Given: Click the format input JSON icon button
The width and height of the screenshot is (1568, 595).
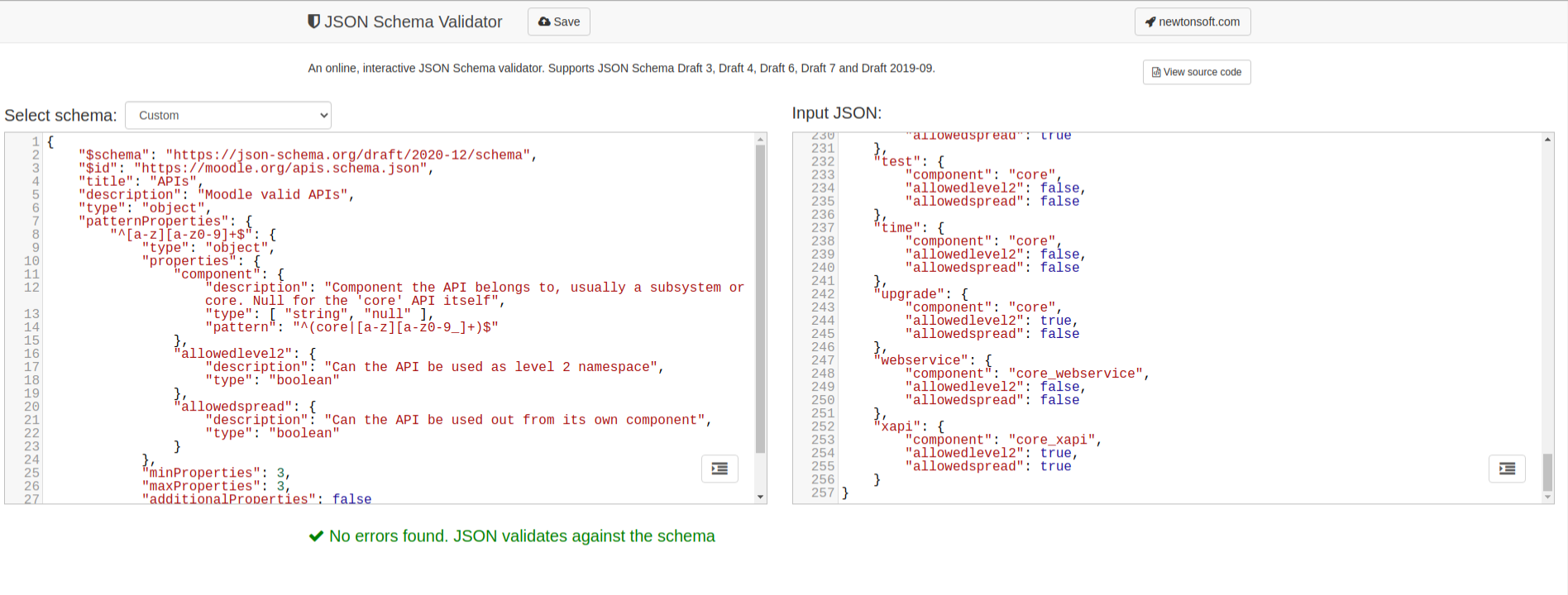Looking at the screenshot, I should (1507, 469).
